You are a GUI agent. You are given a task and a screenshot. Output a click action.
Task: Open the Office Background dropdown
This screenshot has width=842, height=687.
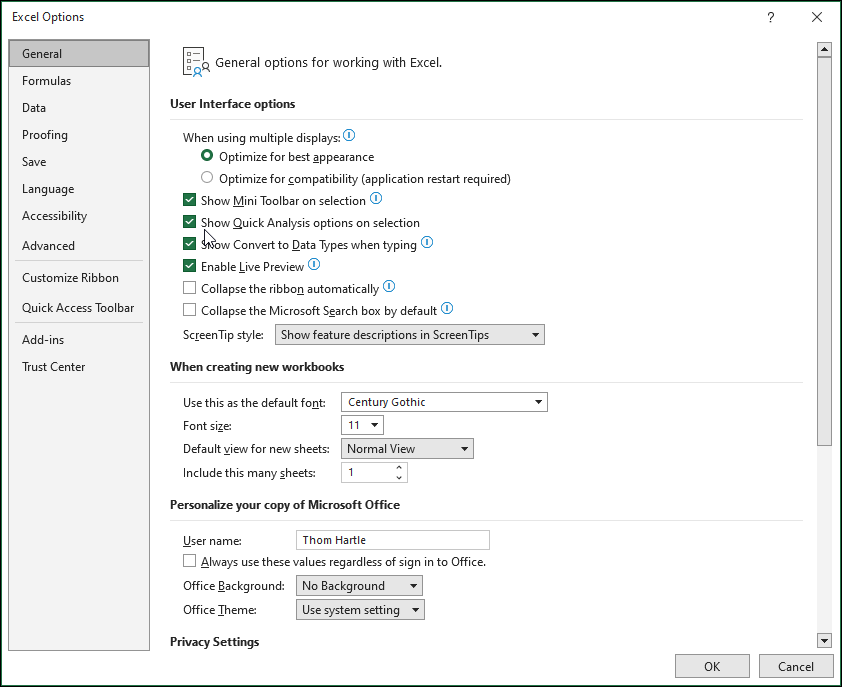(x=359, y=585)
